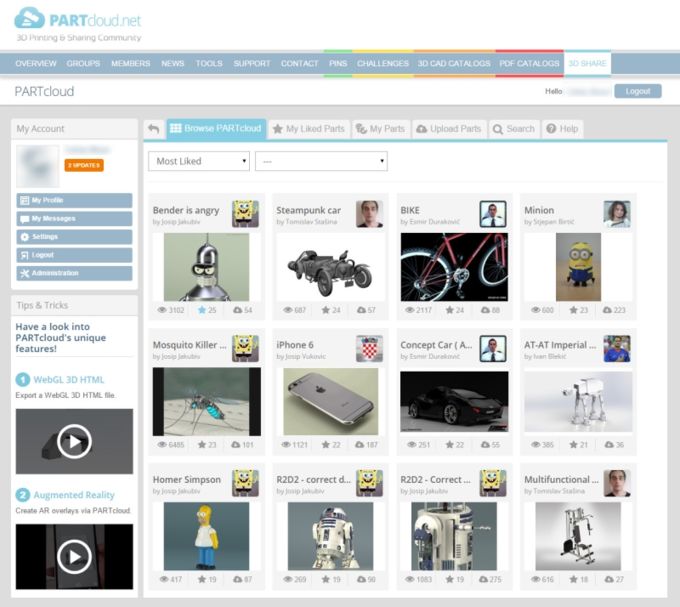
Task: Click the flag avatar on iPhone 6 card
Action: 369,349
